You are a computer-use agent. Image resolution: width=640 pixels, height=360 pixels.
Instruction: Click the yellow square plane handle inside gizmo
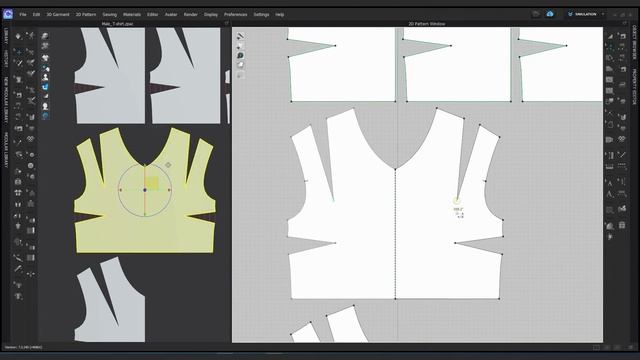pyautogui.click(x=152, y=183)
